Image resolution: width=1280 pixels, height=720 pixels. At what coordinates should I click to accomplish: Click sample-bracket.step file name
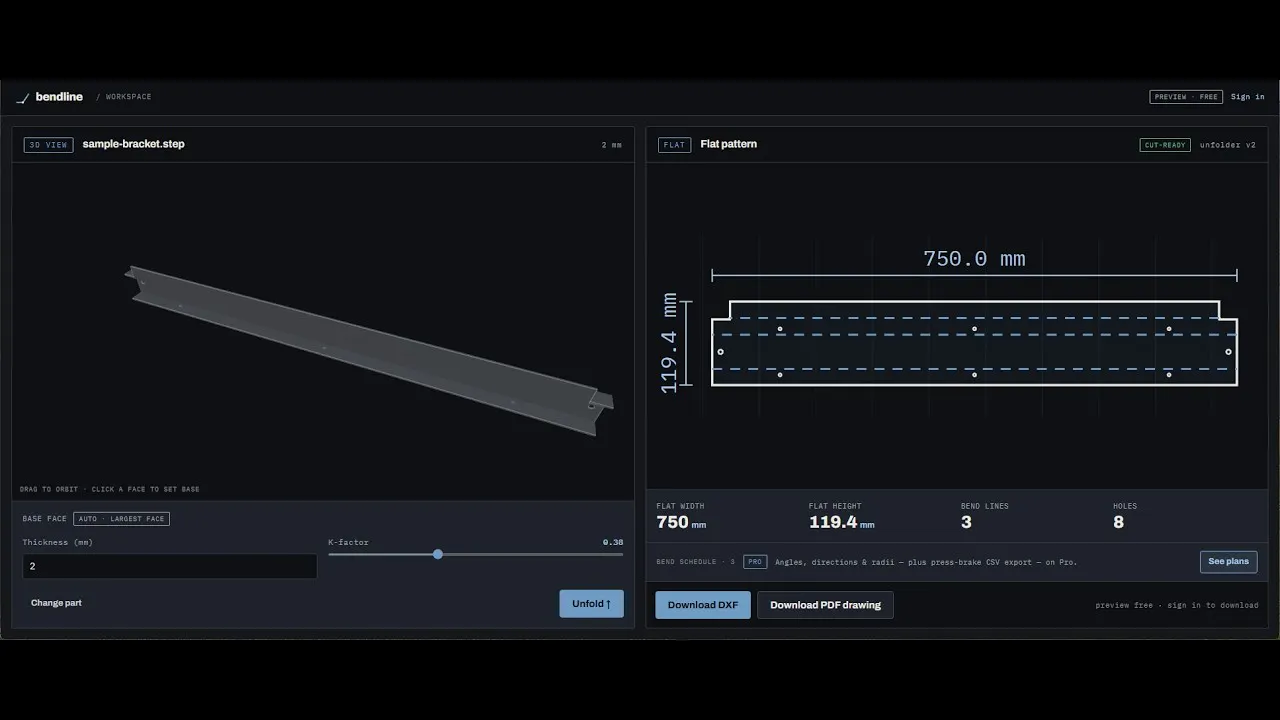tap(133, 144)
